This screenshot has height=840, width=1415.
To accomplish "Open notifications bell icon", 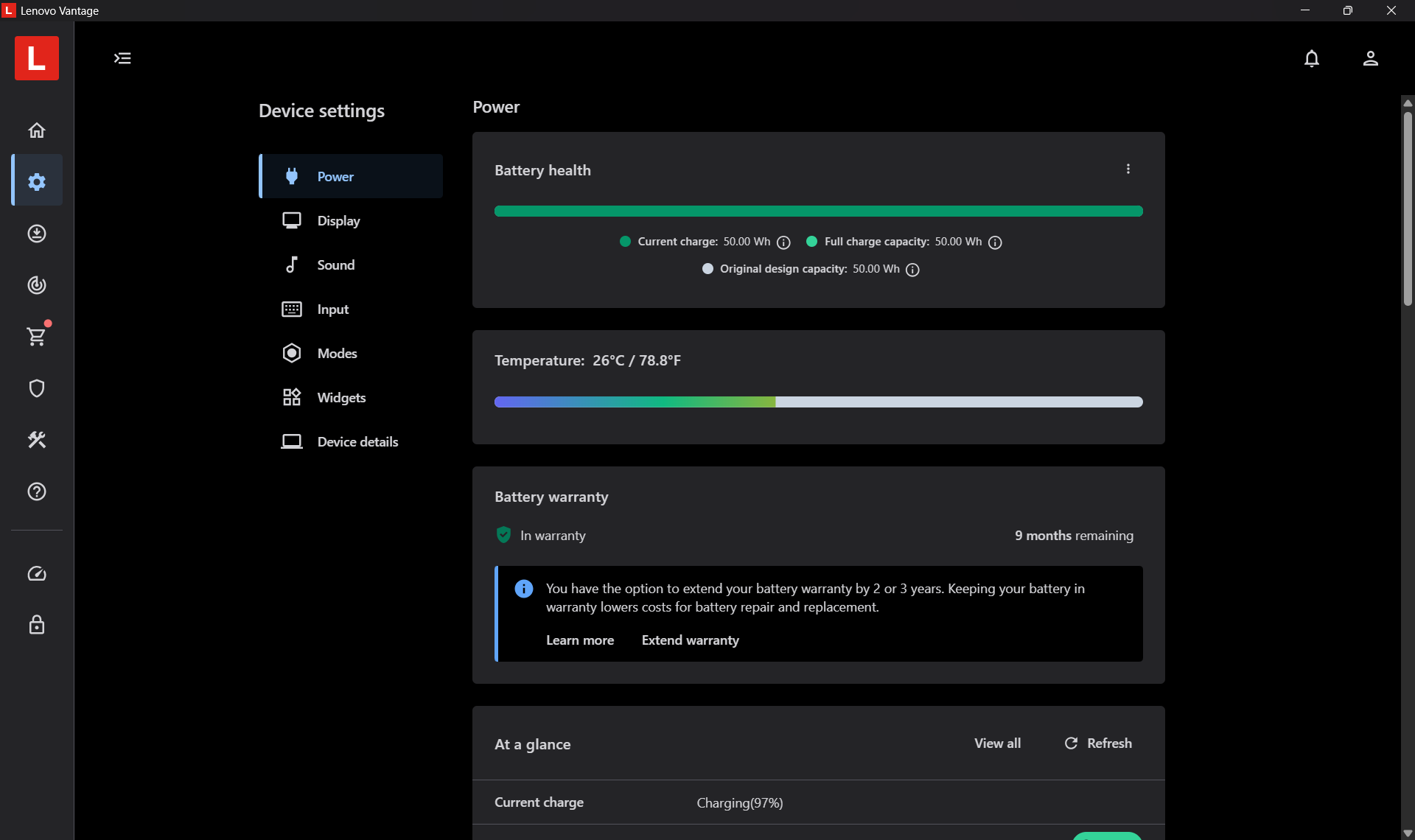I will 1312,58.
